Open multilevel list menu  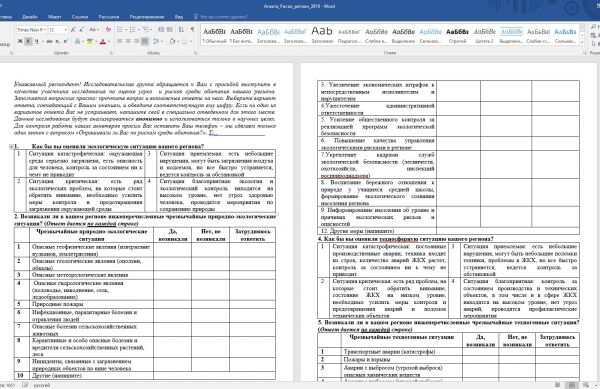coord(146,29)
